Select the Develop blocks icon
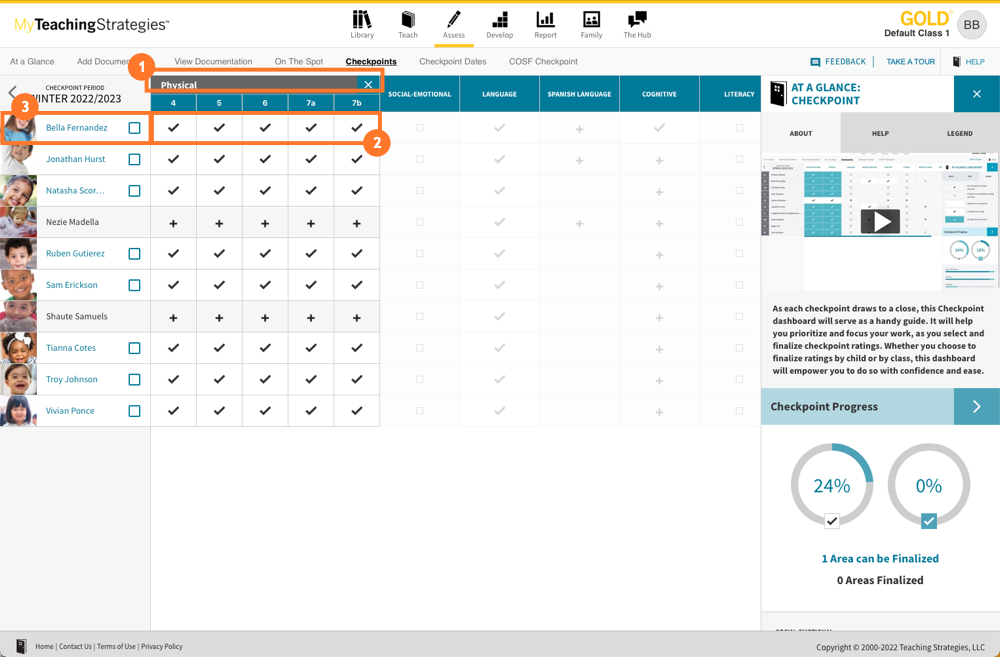This screenshot has height=657, width=1000. pos(499,20)
